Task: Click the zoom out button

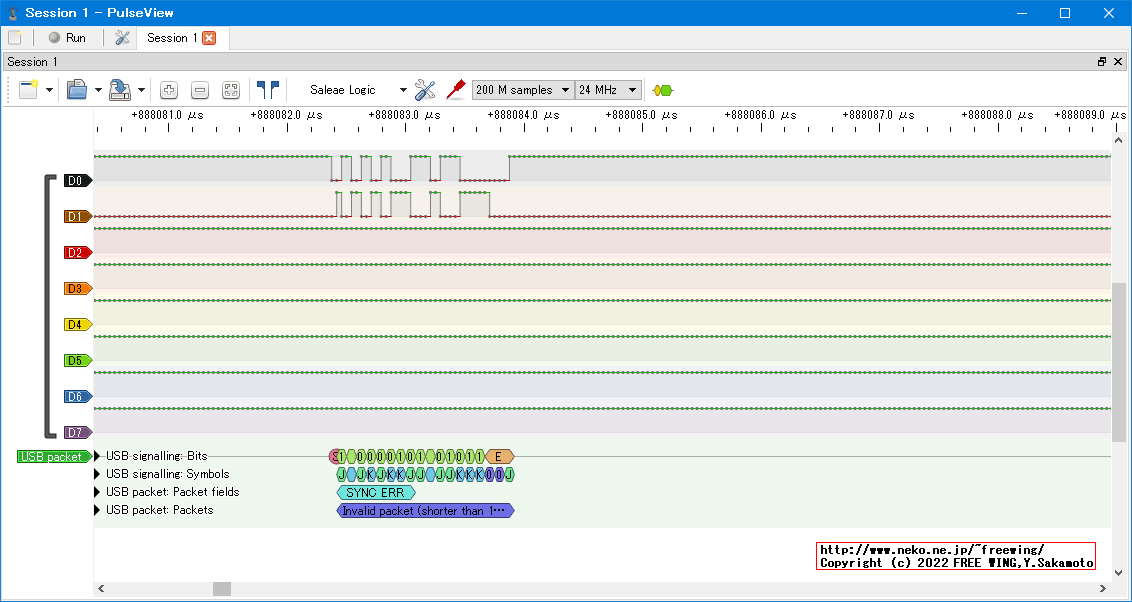Action: [x=200, y=90]
